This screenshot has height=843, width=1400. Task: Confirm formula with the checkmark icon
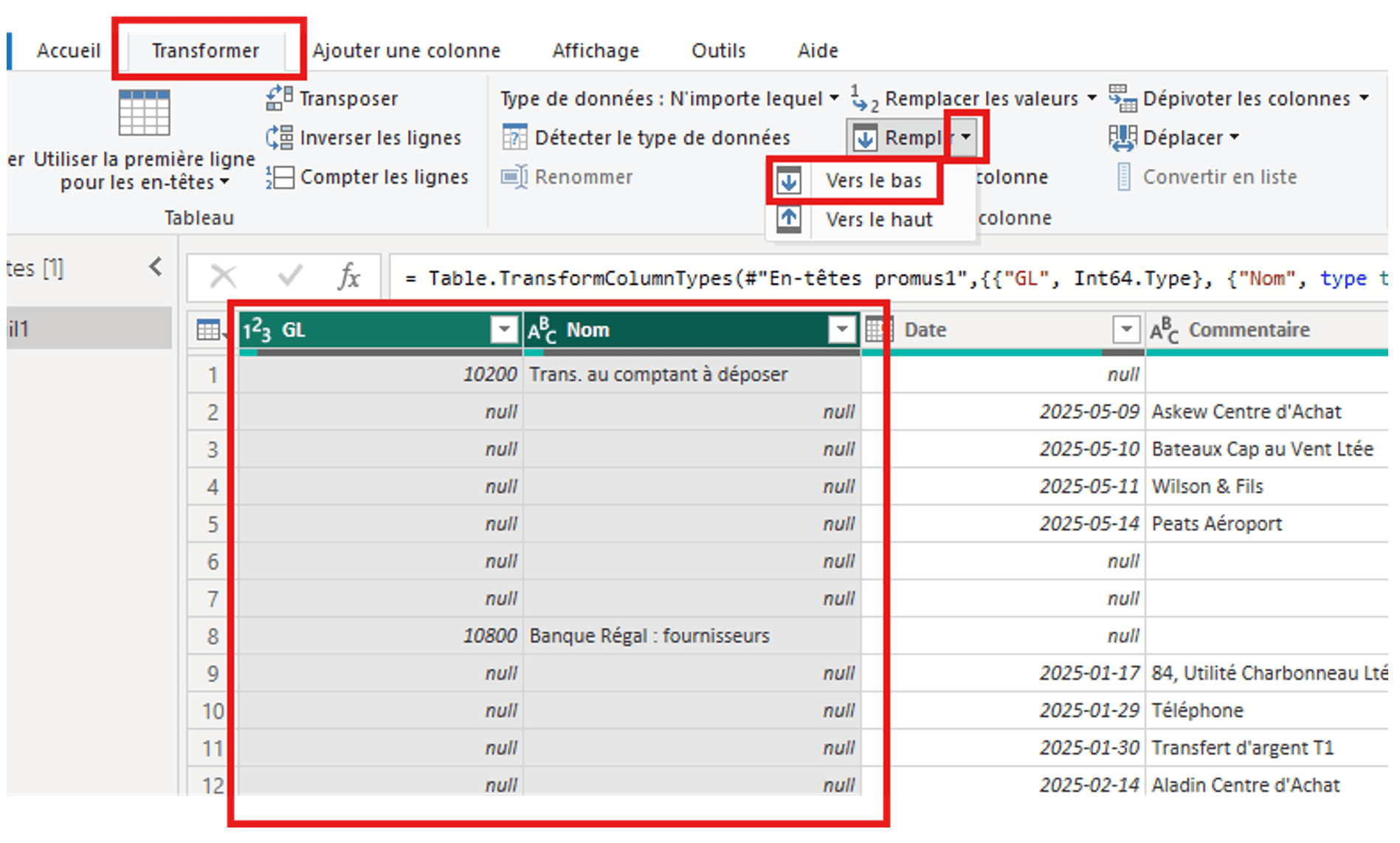pos(289,278)
